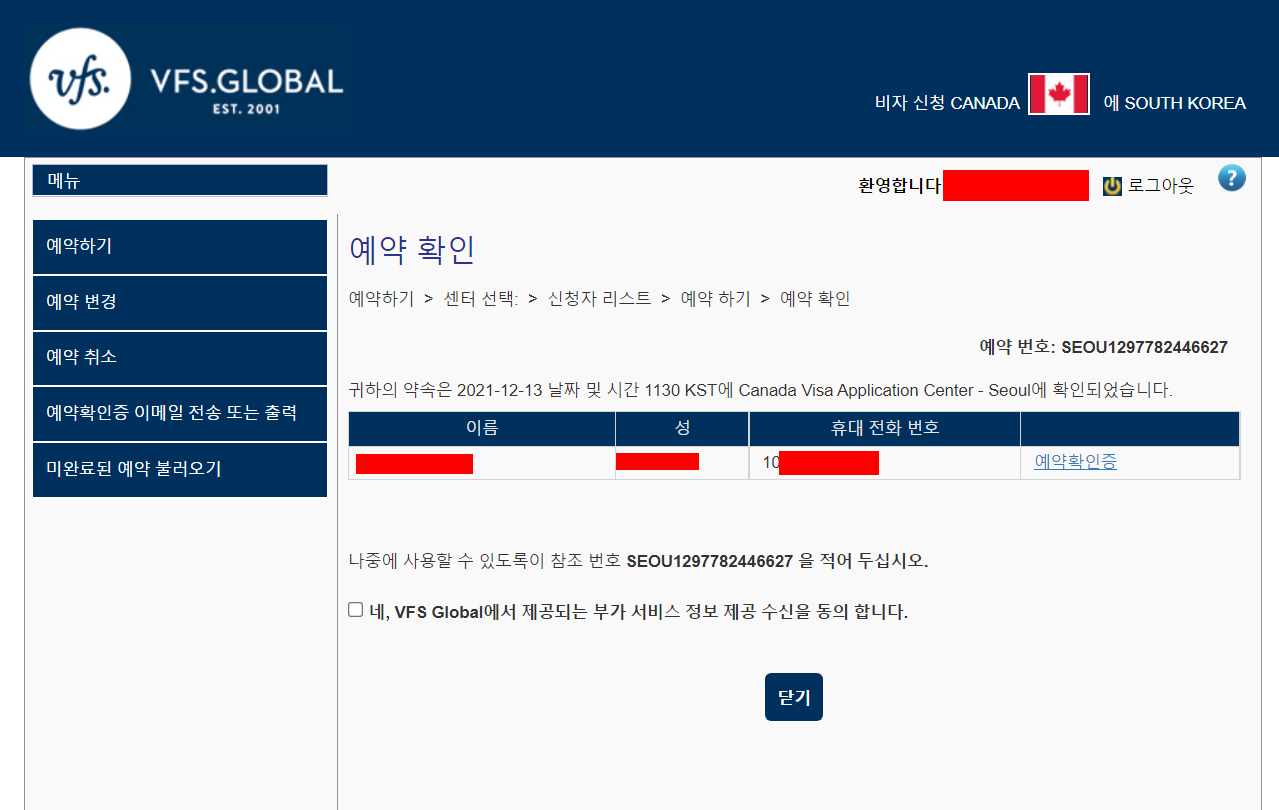Open 예약하기 in the side menu
Image resolution: width=1279 pixels, height=810 pixels.
[x=180, y=246]
